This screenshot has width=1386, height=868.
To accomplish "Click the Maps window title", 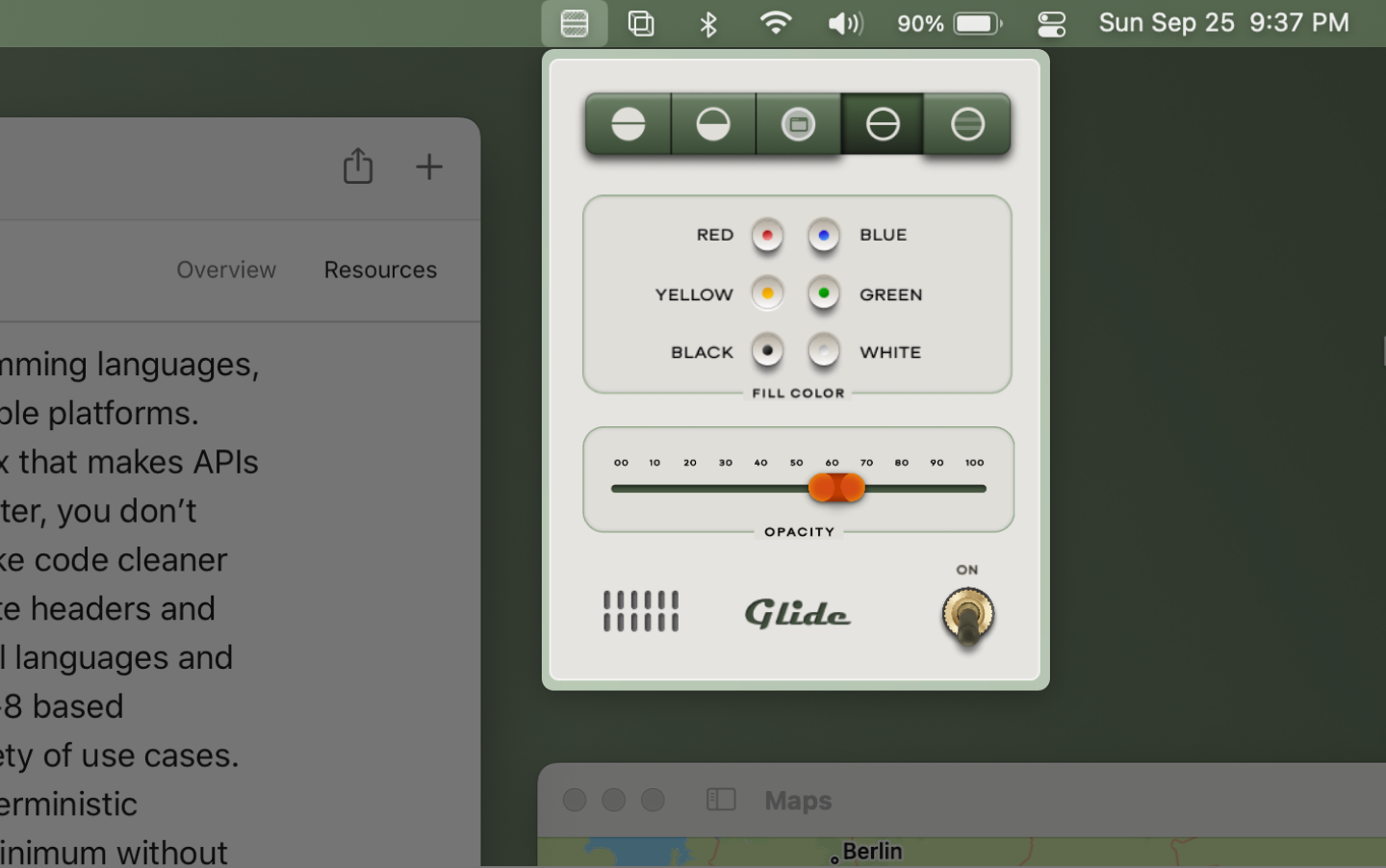I will point(798,801).
